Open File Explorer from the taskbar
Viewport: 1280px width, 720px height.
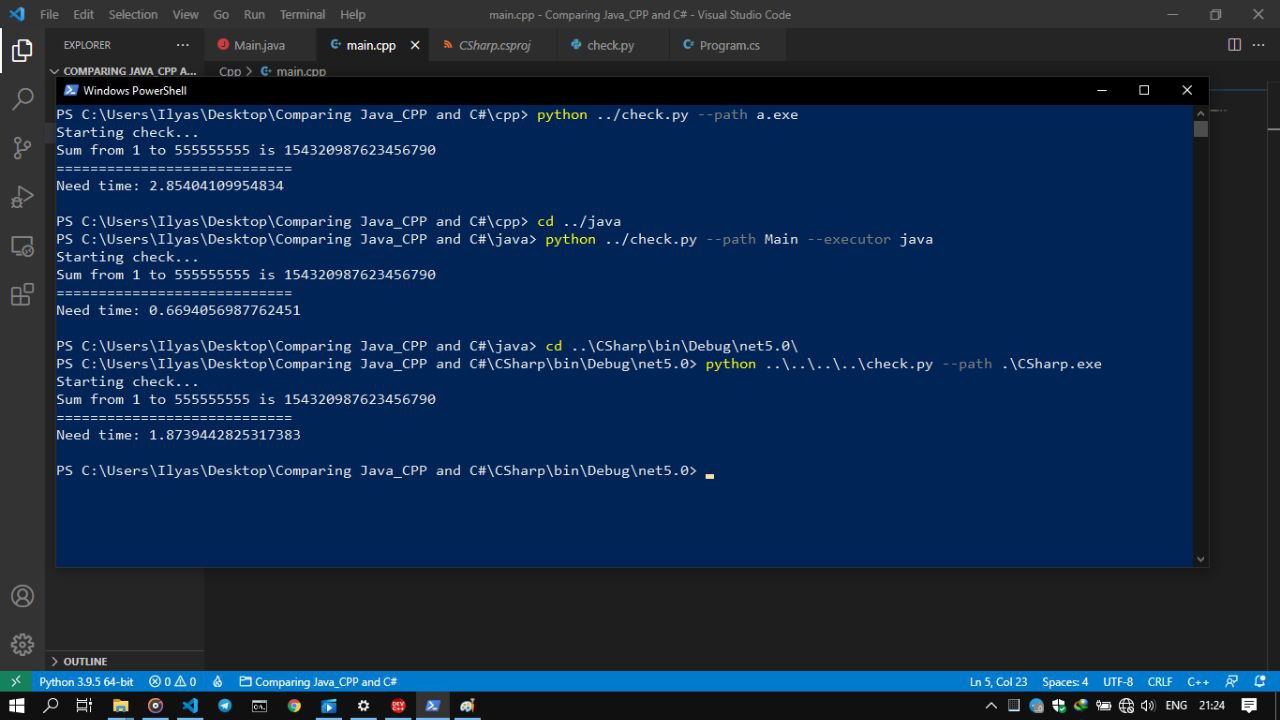tap(120, 706)
